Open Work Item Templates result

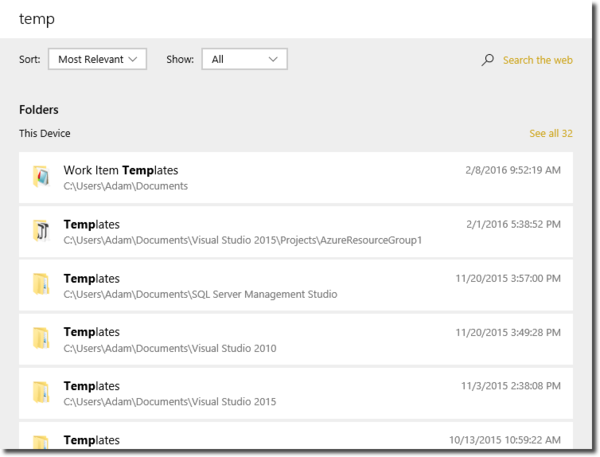click(x=296, y=178)
